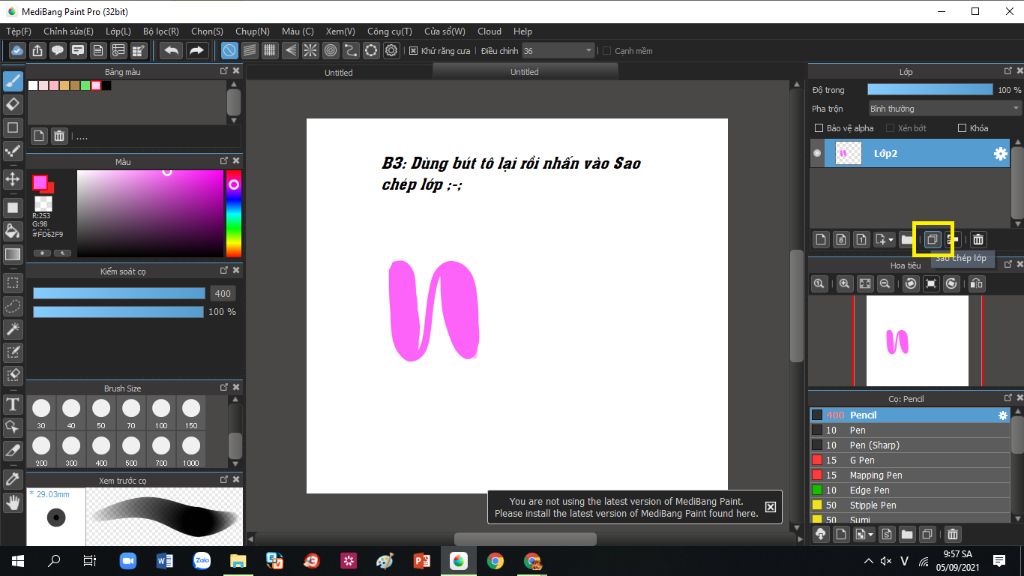Open the Điều chỉnh value dropdown
The image size is (1024, 576).
click(x=558, y=50)
